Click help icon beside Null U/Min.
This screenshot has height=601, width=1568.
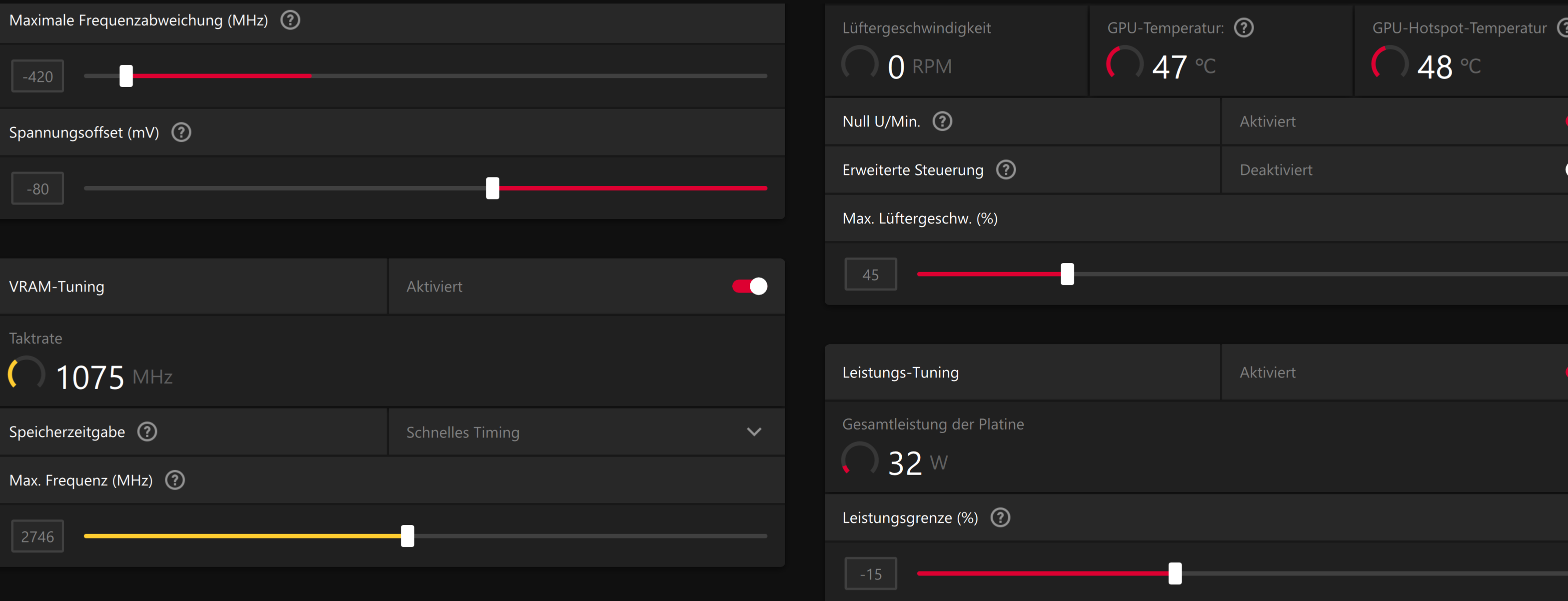coord(942,121)
